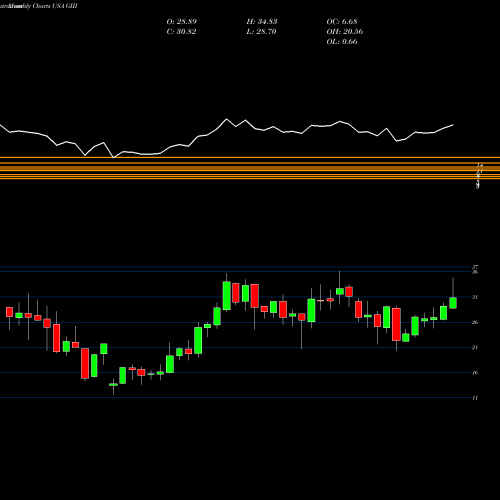Click the price axis label "11"
The image size is (500, 500).
point(475,398)
